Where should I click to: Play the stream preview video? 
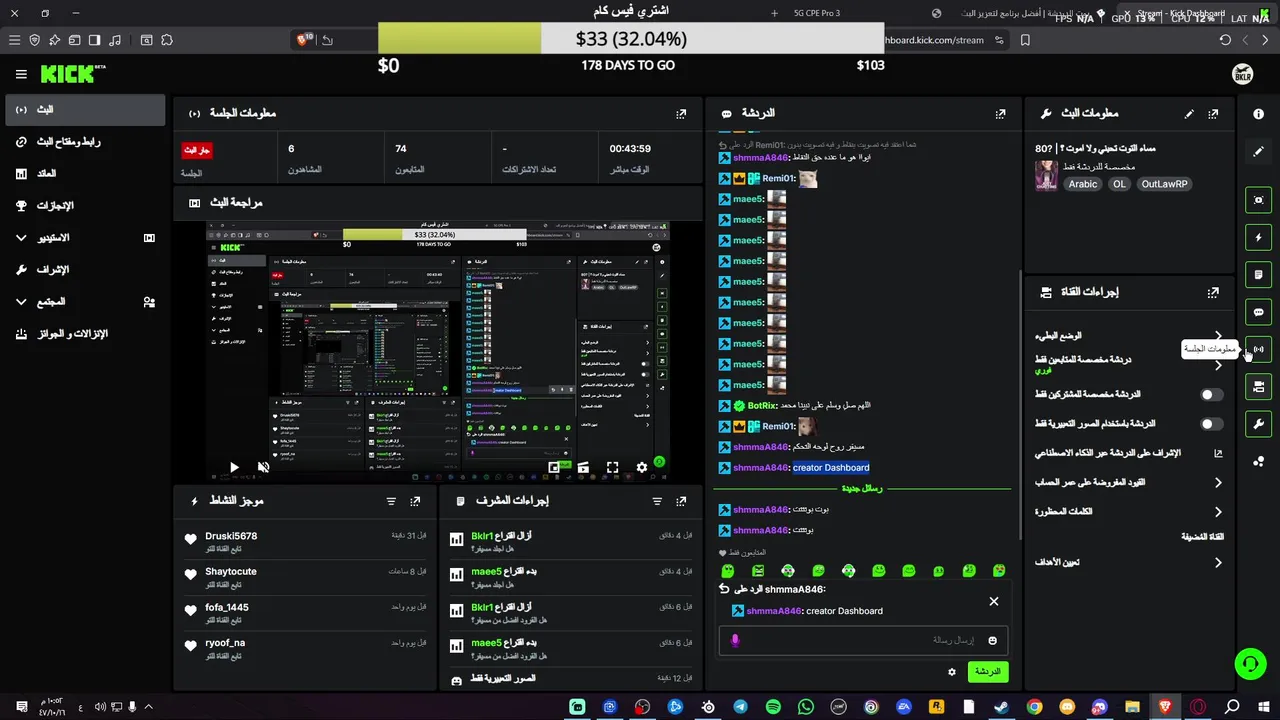pos(234,467)
